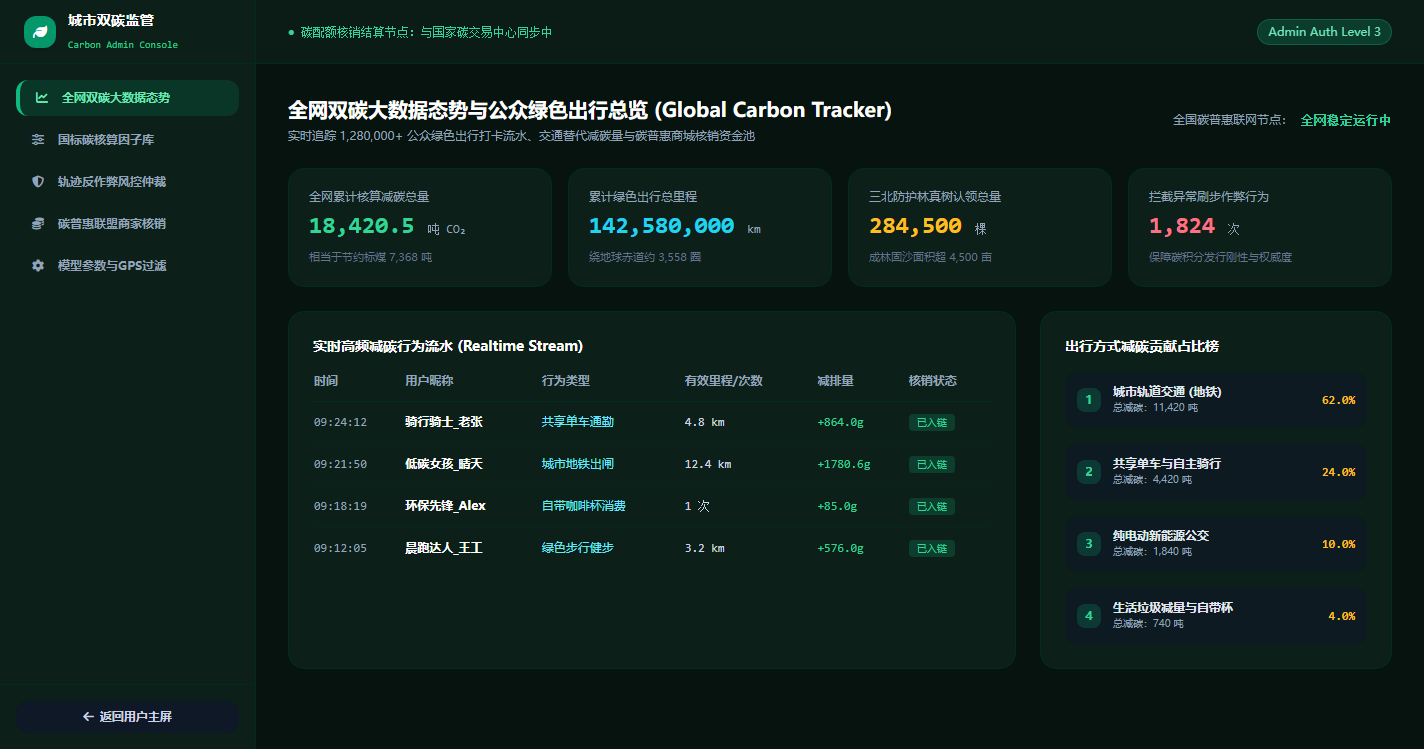Viewport: 1424px width, 749px height.
Task: Click the 62.0% share for metro
Action: 1338,400
